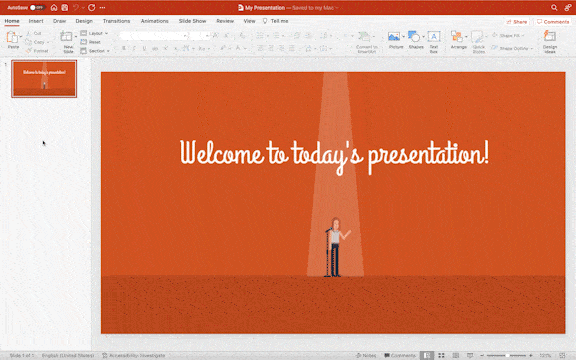Expand the Picture dropdown arrow
The height and width of the screenshot is (360, 576).
403,36
